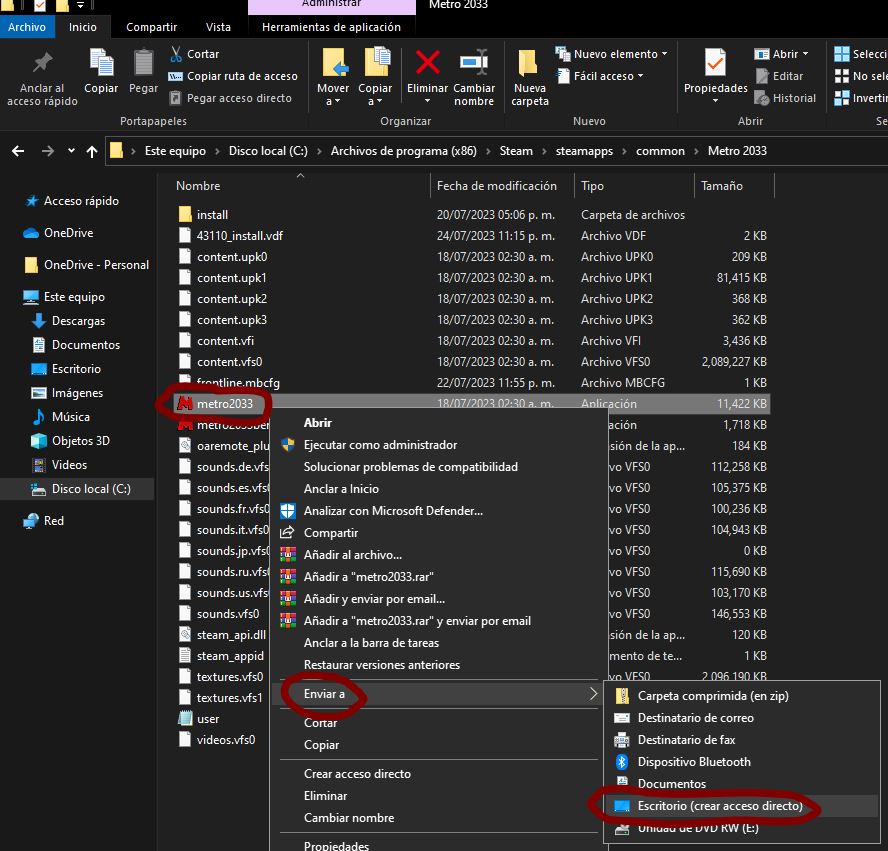Viewport: 888px width, 851px height.
Task: Click Copiar ruta de acceso
Action: [x=233, y=76]
